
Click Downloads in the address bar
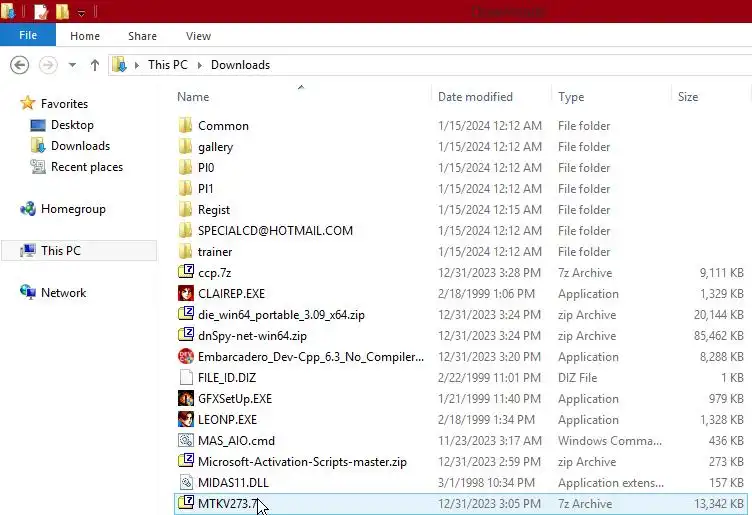point(240,65)
